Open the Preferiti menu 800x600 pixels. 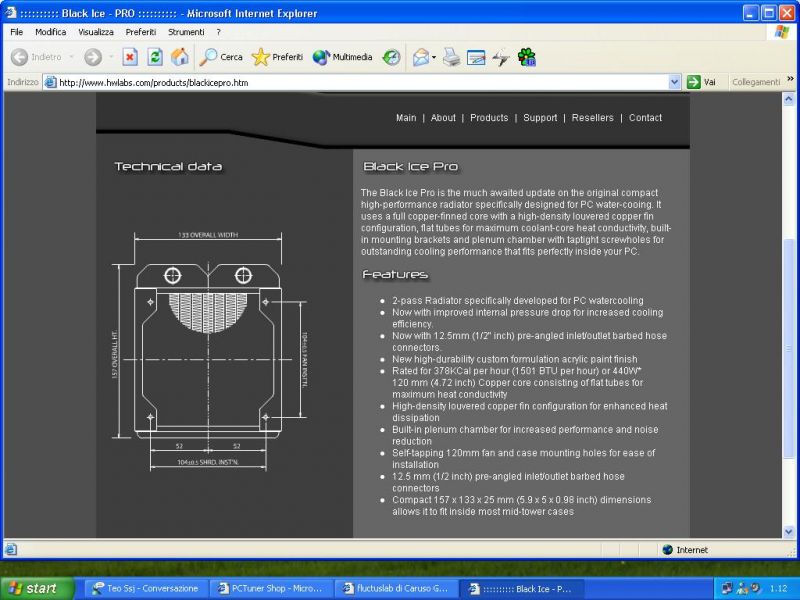(141, 32)
